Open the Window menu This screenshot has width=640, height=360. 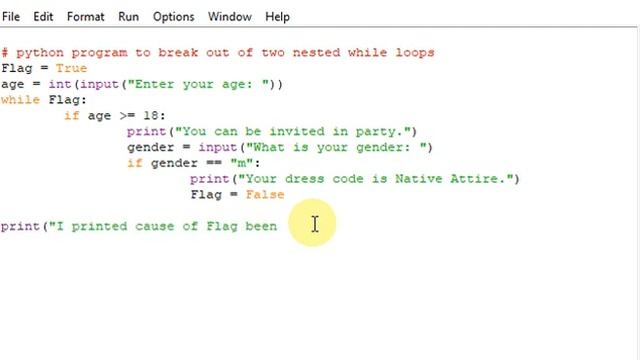click(x=230, y=17)
